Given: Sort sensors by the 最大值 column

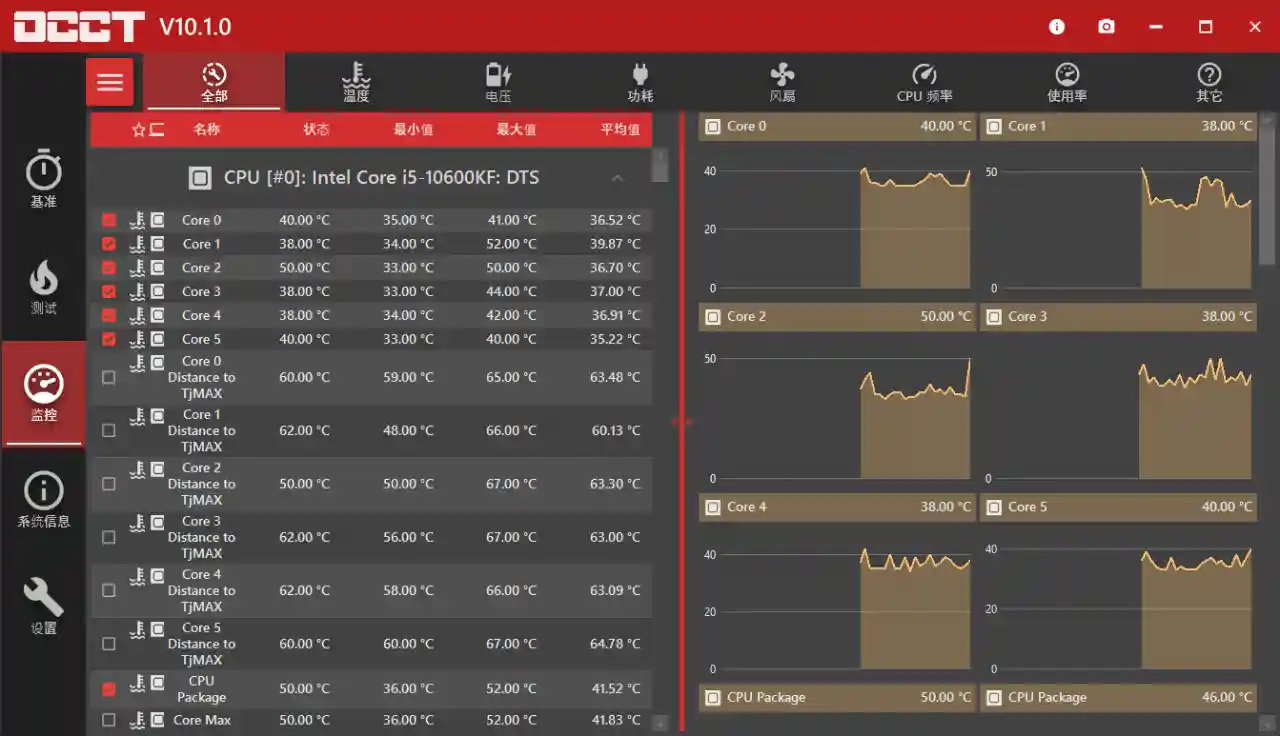Looking at the screenshot, I should pos(513,129).
